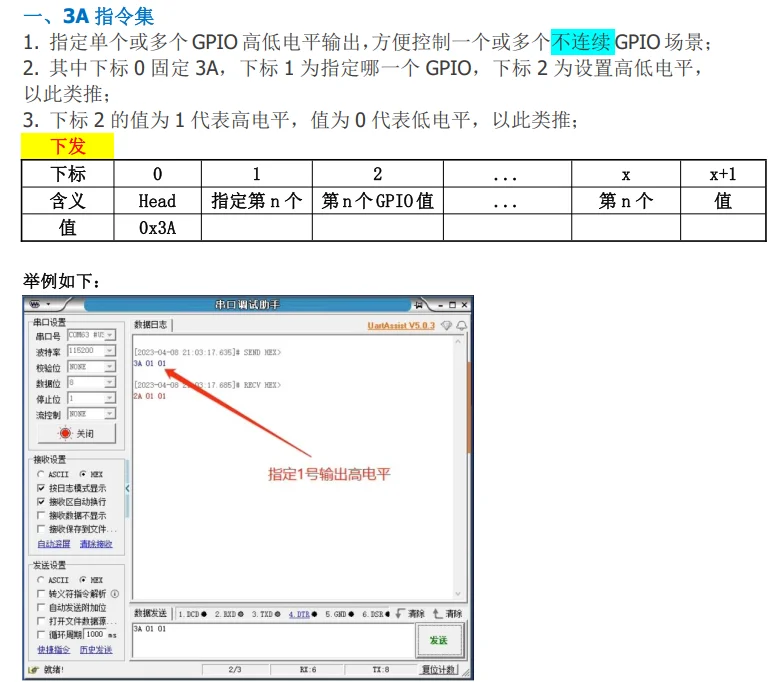Click the small arrow beside the logo icon
Viewport: 770px width, 682px height.
click(48, 304)
